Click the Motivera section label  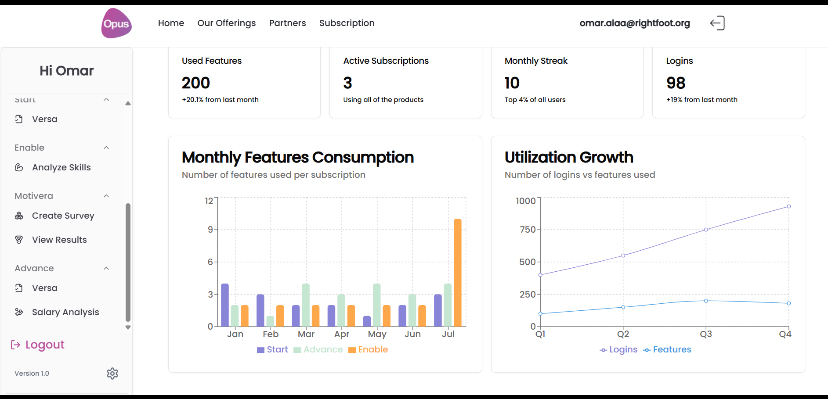(34, 196)
